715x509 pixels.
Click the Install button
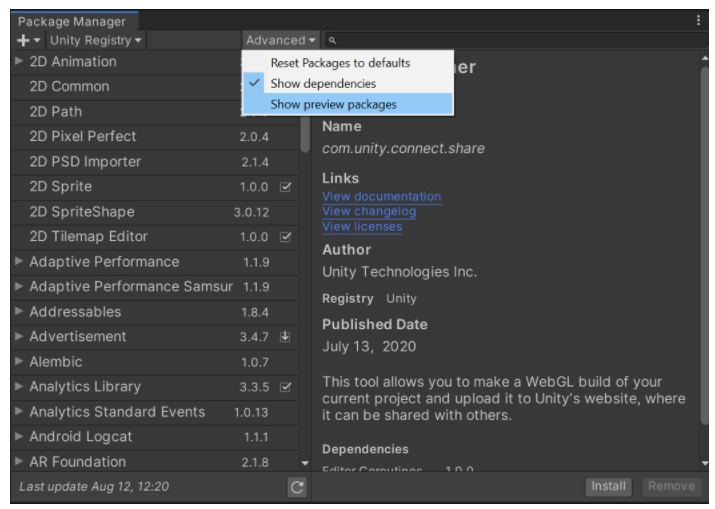[608, 486]
